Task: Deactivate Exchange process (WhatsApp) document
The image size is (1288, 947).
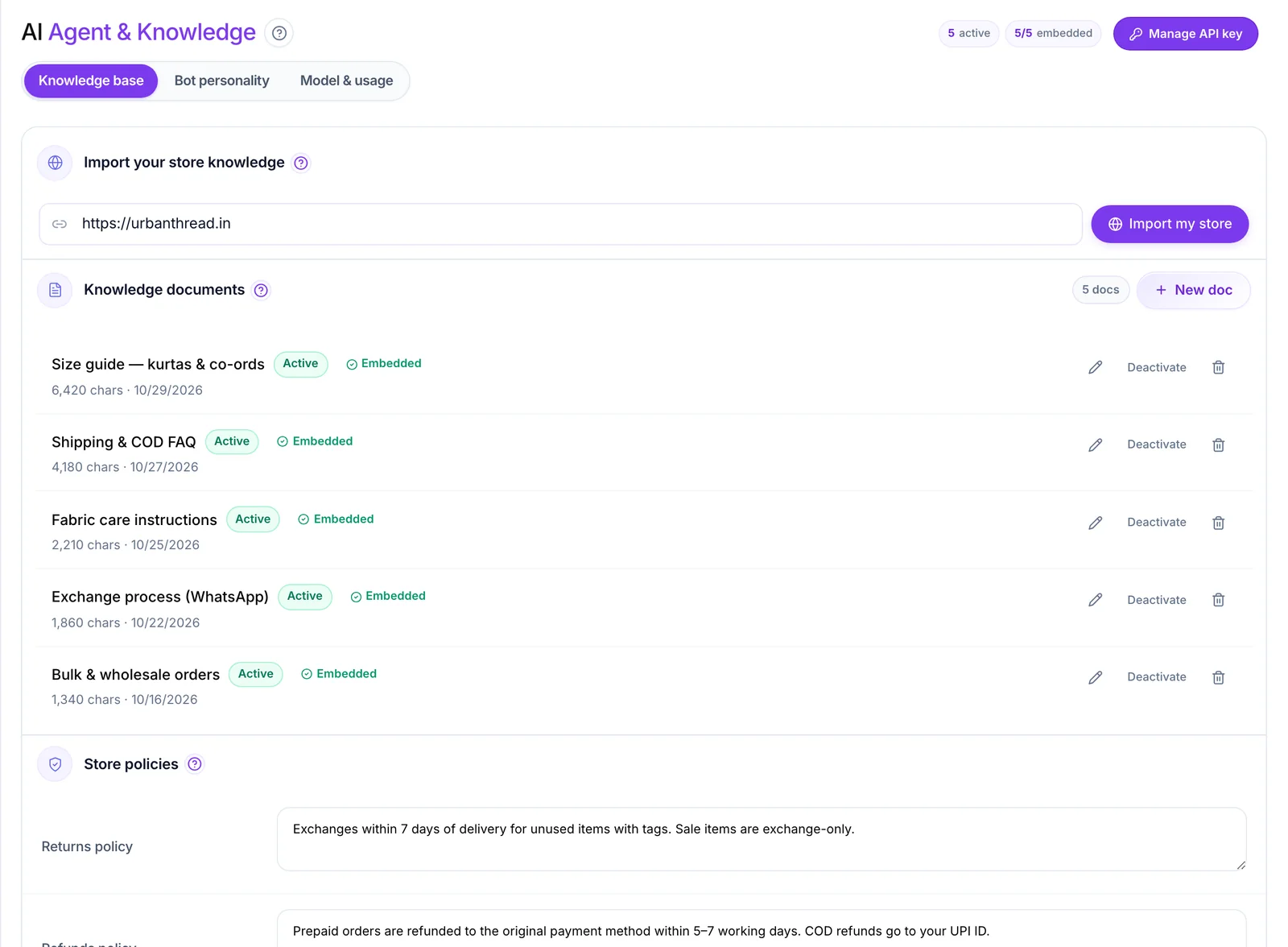Action: [x=1157, y=600]
